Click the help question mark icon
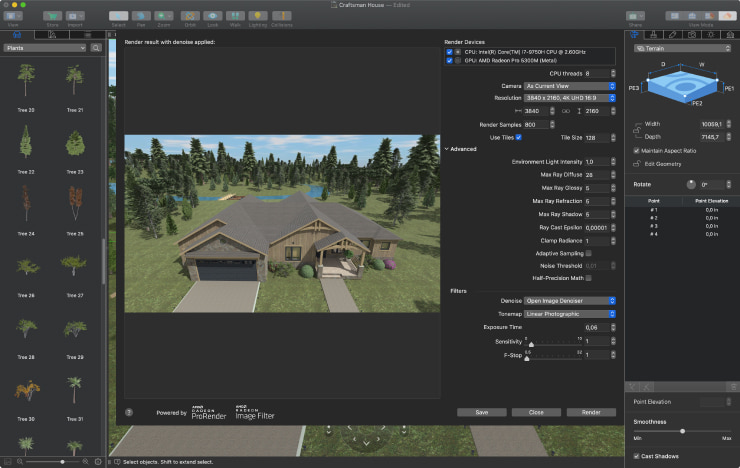 (x=129, y=412)
